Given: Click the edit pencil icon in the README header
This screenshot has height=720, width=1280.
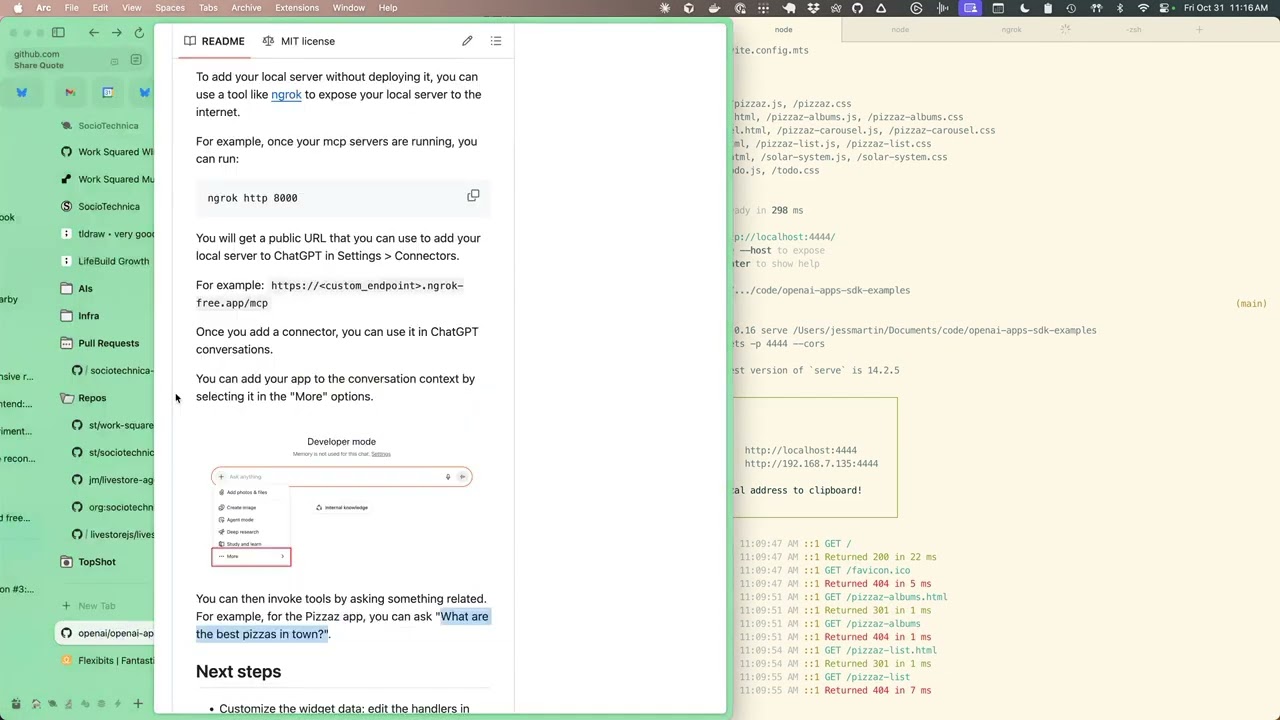Looking at the screenshot, I should coord(467,41).
